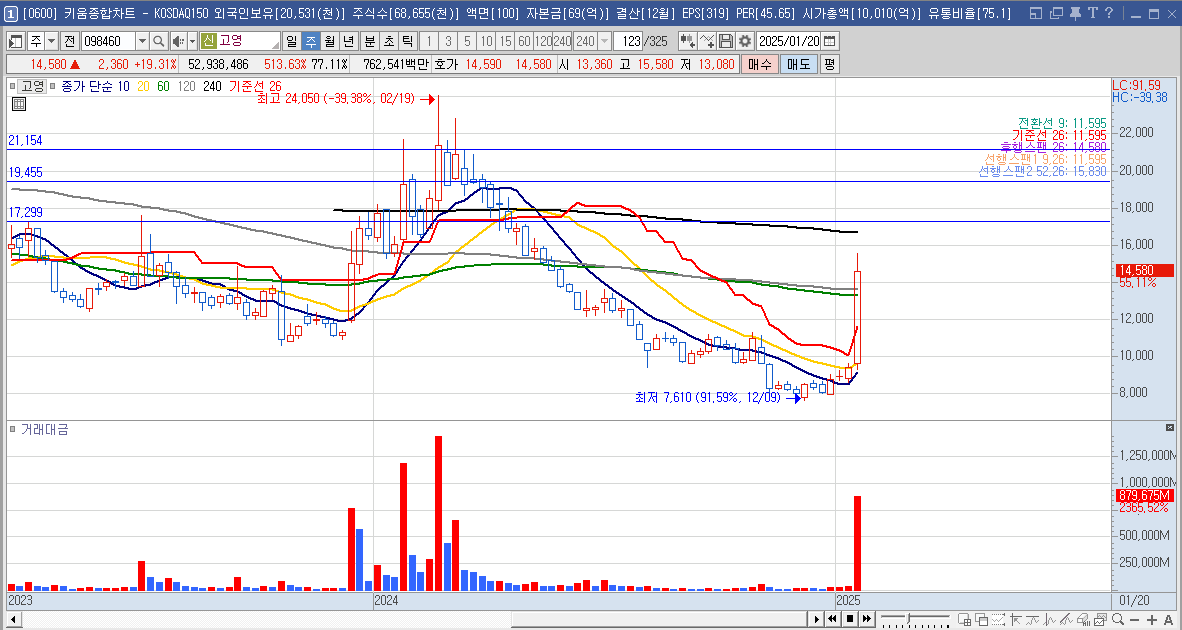This screenshot has height=630, width=1182.
Task: Select the 15 interval button
Action: (507, 41)
